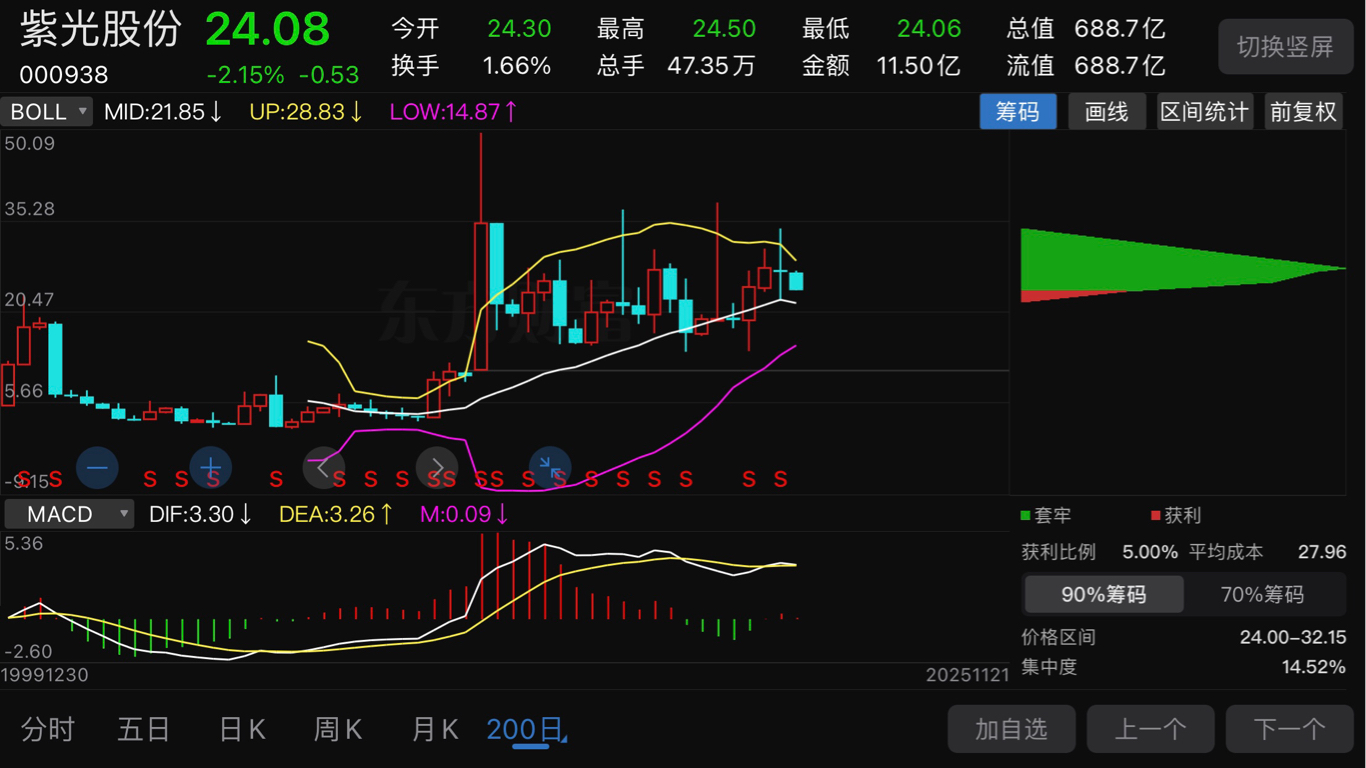Viewport: 1366px width, 768px height.
Task: Click the BOLL MID:21.85 reading
Action: tap(164, 111)
